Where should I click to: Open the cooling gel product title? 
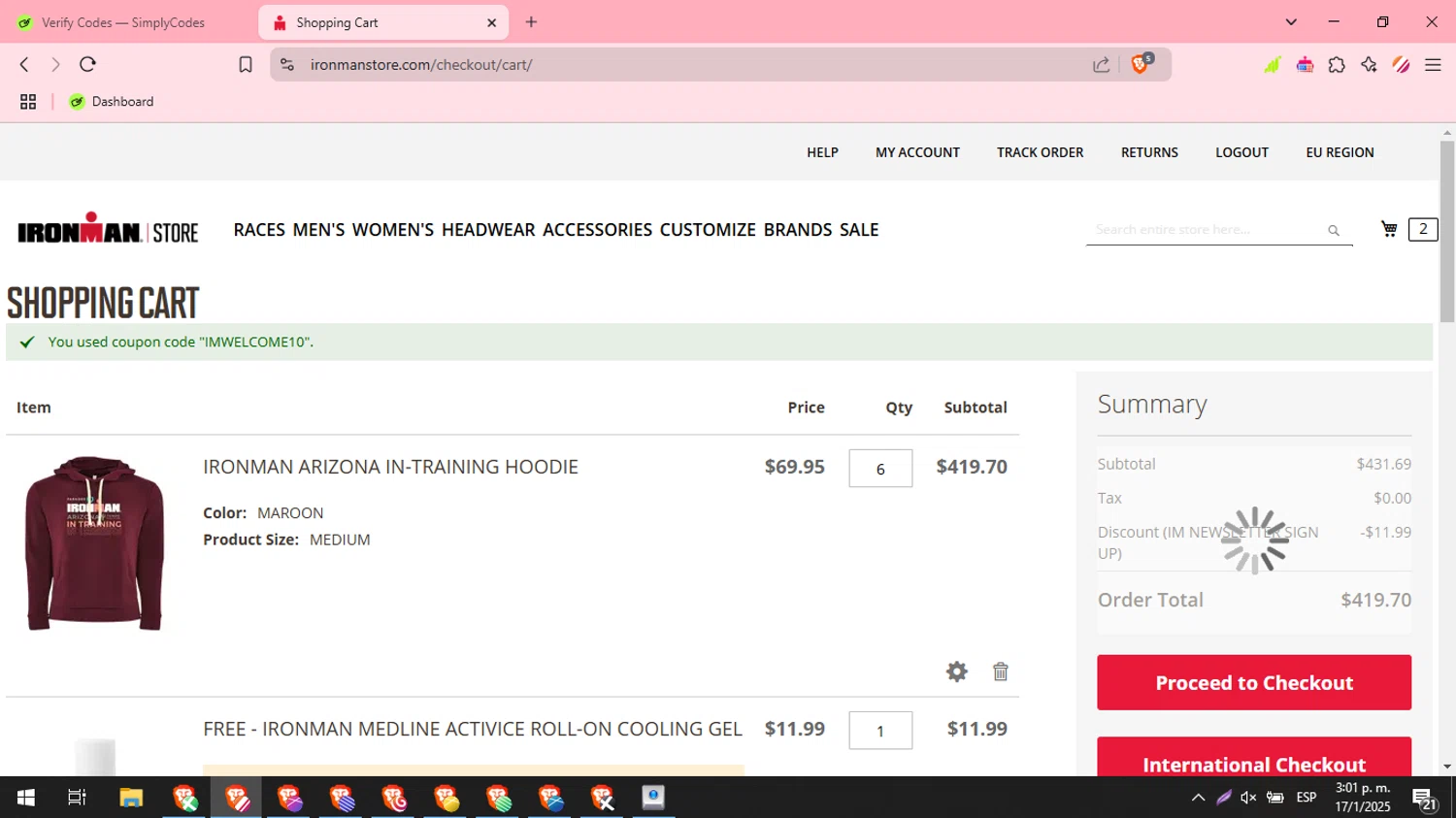point(473,729)
